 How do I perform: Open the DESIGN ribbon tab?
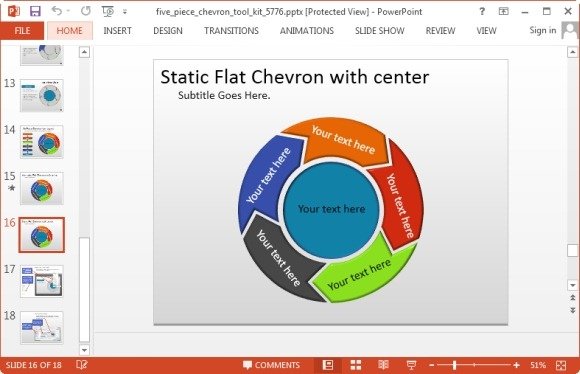tap(168, 31)
